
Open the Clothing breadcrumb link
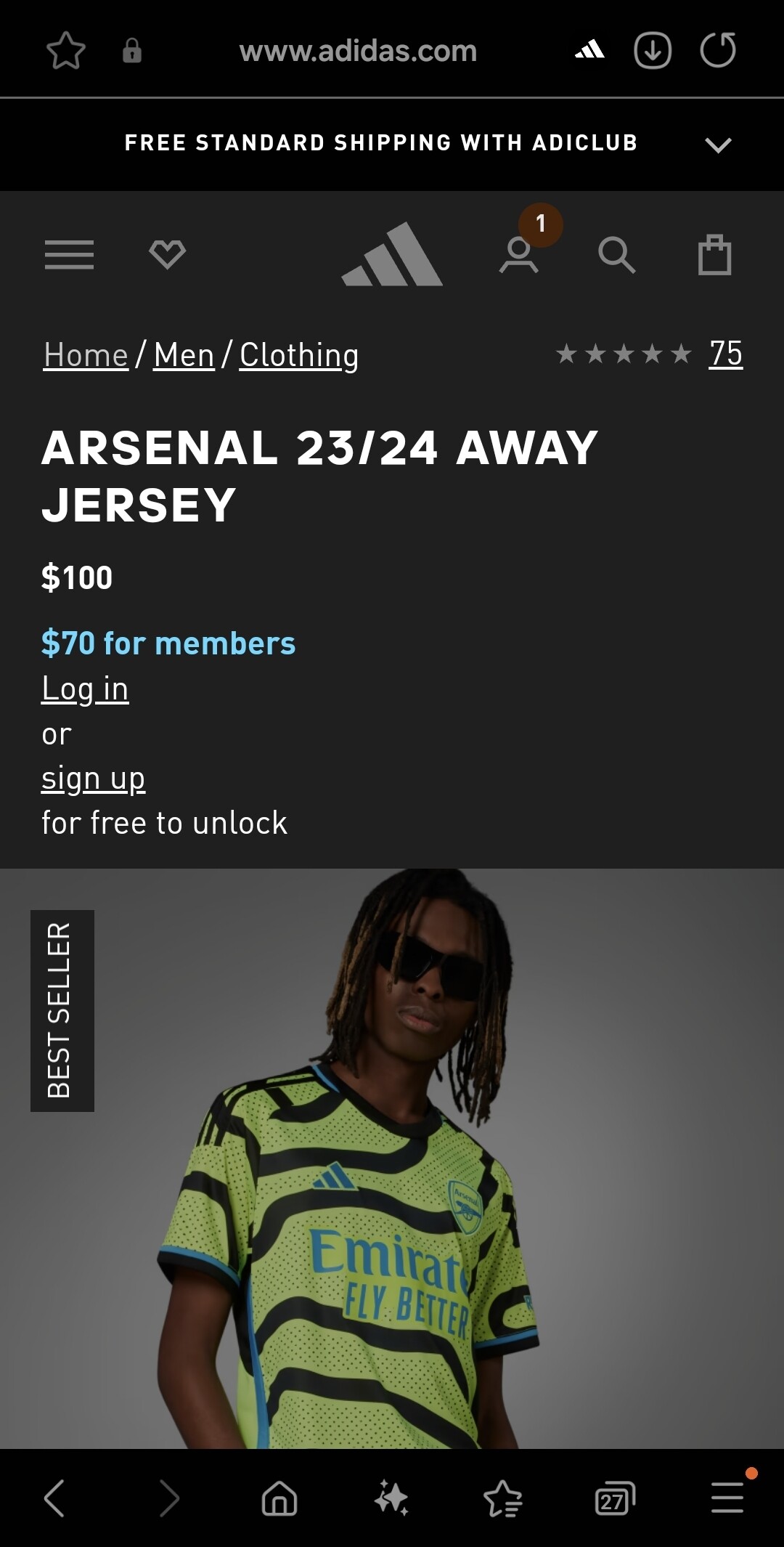click(x=299, y=355)
